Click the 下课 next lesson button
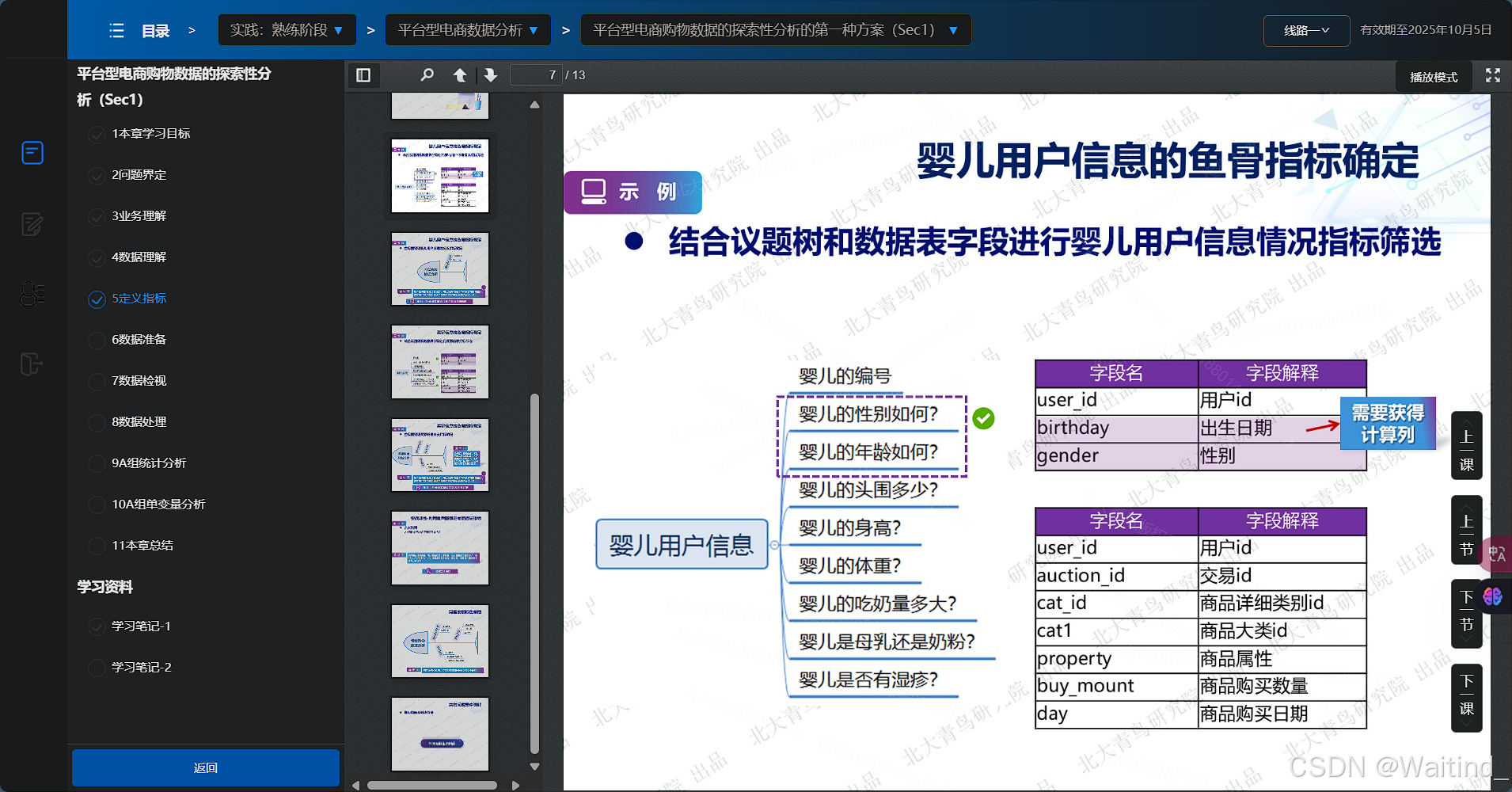Screen dimensions: 1512x792 point(1466,698)
